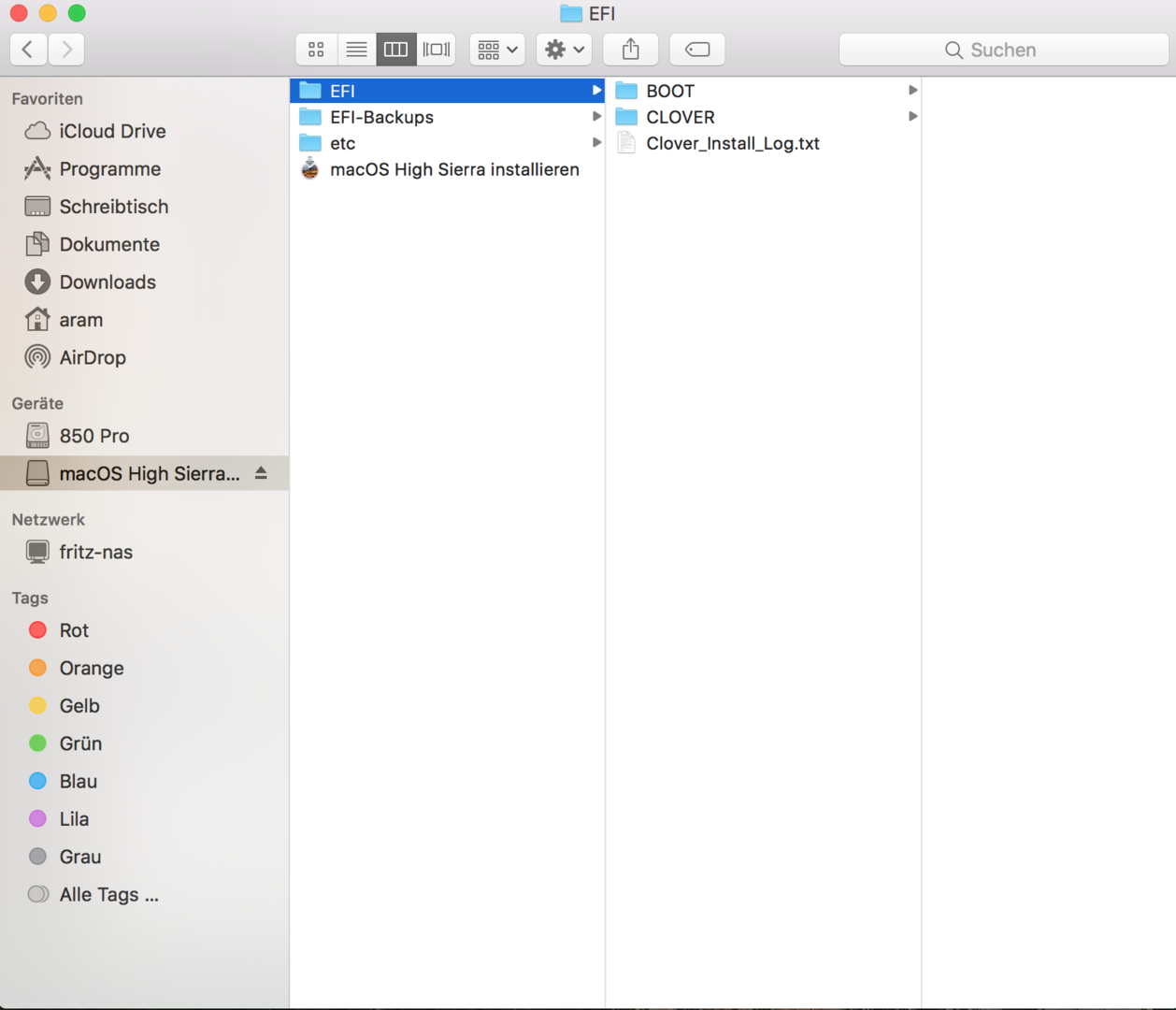Filter by the Gelb tag
Viewport: 1176px width, 1010px height.
[x=144, y=706]
